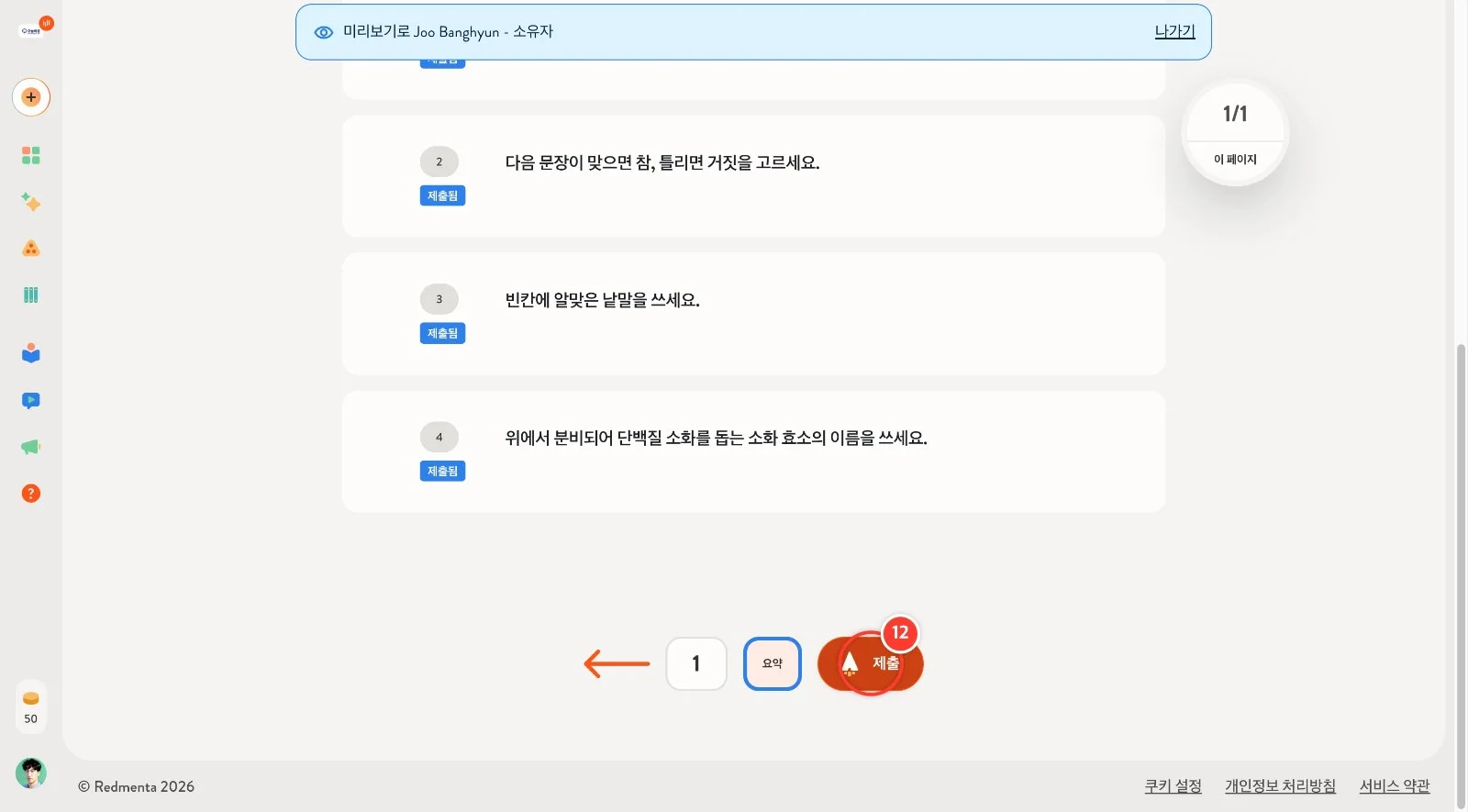The width and height of the screenshot is (1468, 812).
Task: Open the 서비스 약관 footer link
Action: point(1395,786)
